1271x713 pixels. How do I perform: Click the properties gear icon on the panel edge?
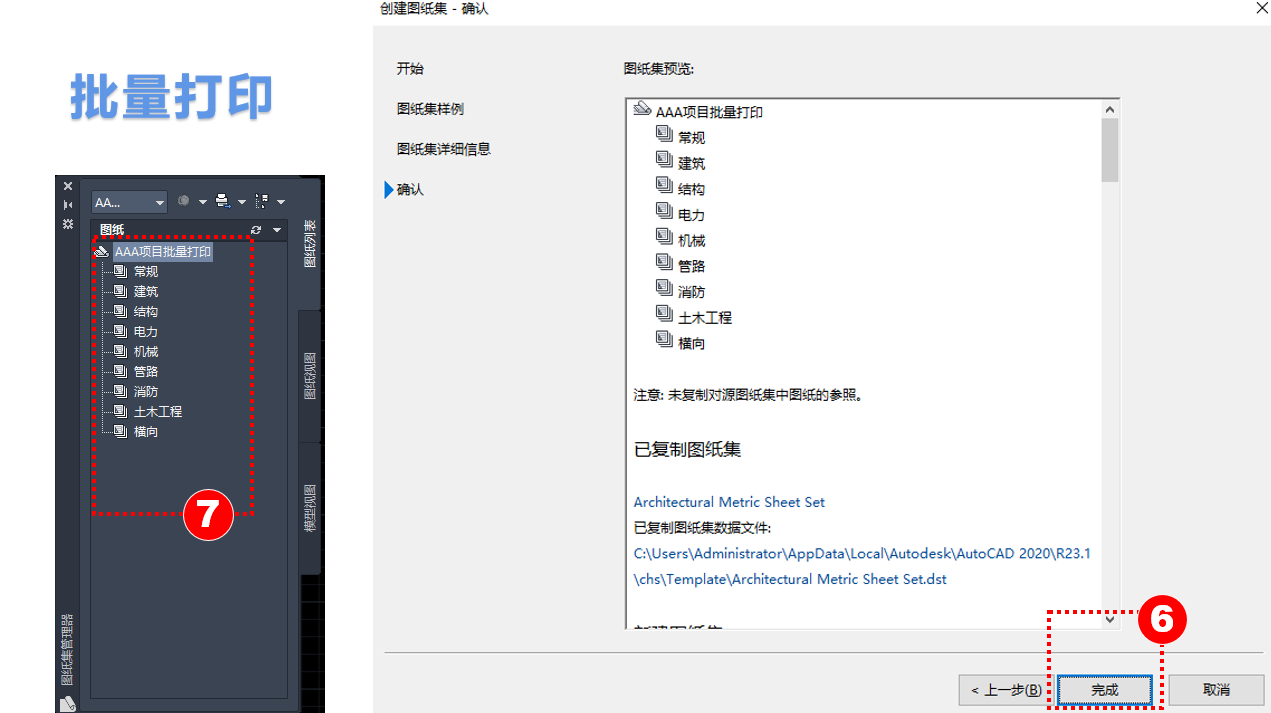tap(68, 224)
